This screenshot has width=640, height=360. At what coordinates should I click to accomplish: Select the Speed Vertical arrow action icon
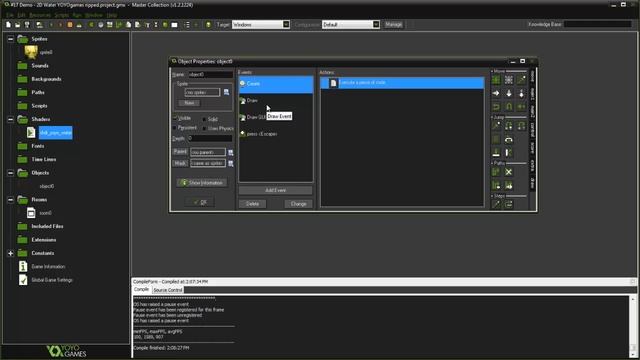click(x=509, y=93)
